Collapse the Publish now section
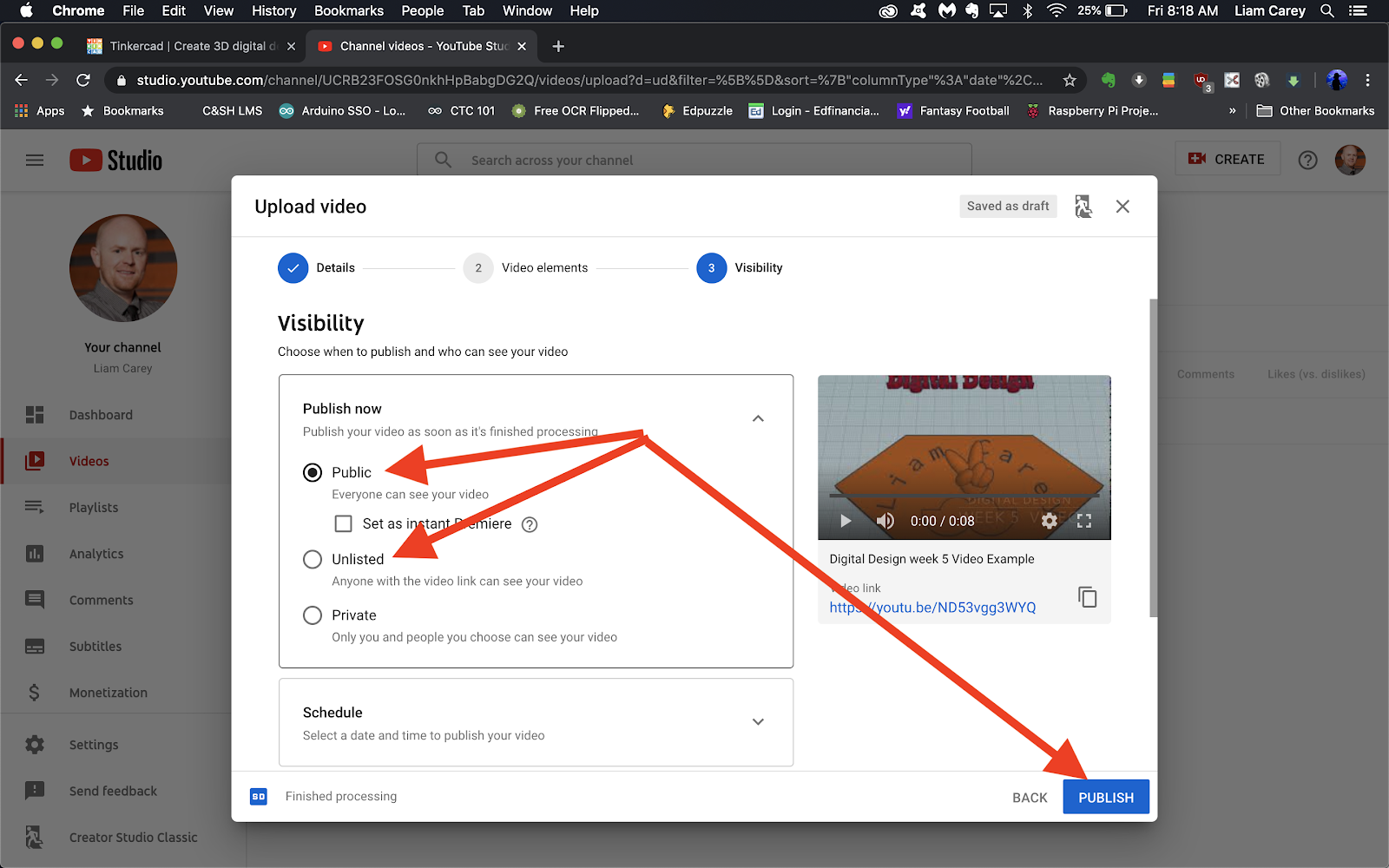Viewport: 1389px width, 868px height. coord(758,418)
